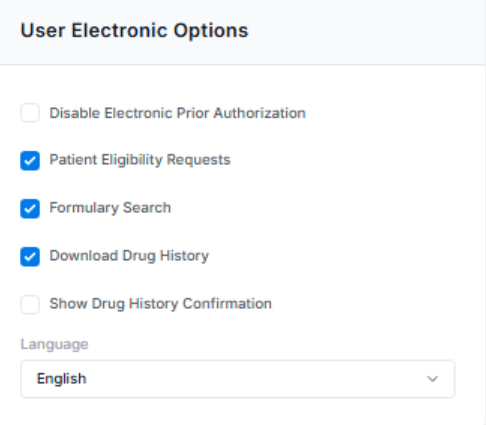
Task: Click the Formulary Search label text
Action: coord(110,208)
